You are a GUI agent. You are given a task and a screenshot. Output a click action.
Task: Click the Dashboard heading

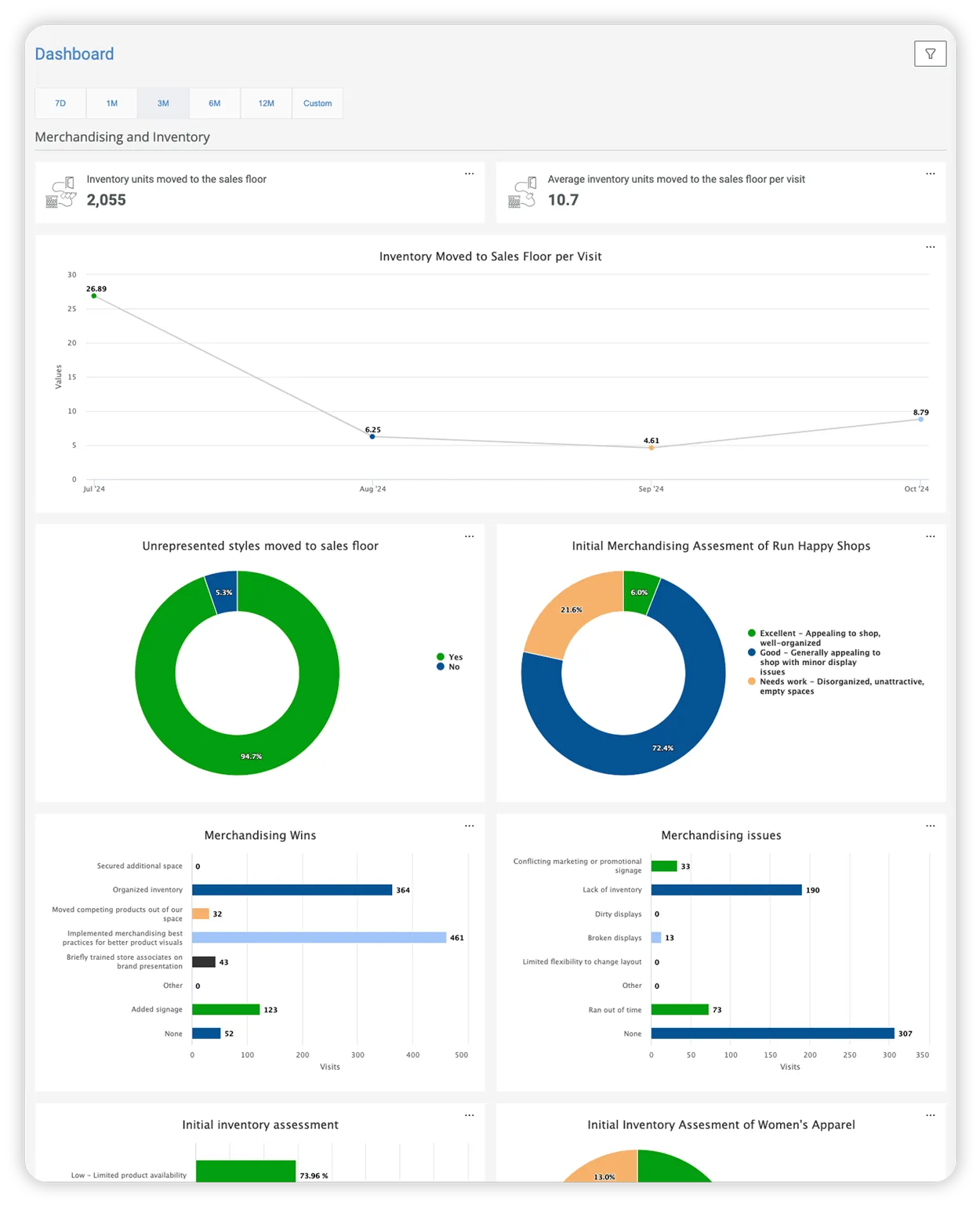(x=74, y=54)
